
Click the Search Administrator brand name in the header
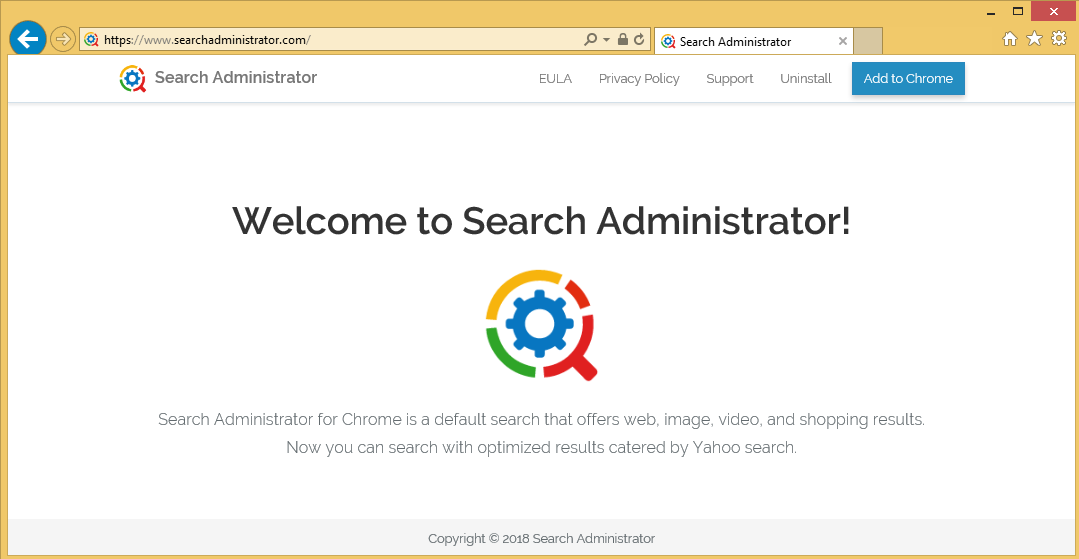236,78
